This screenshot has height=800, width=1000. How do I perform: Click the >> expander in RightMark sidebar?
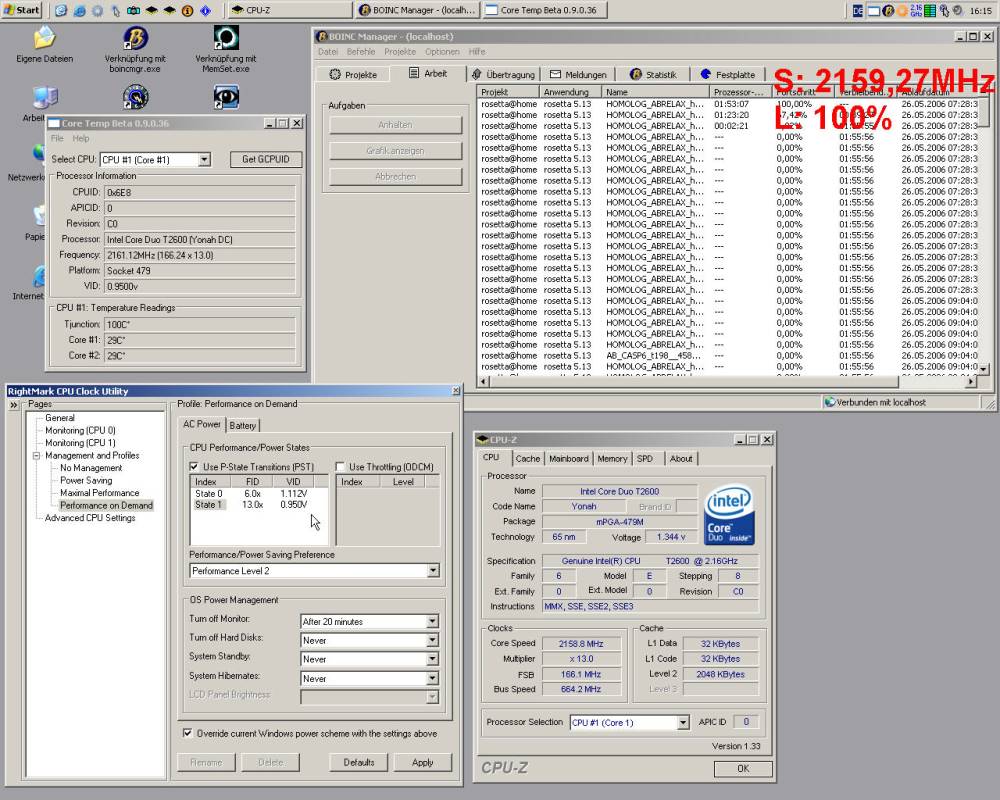pos(13,404)
